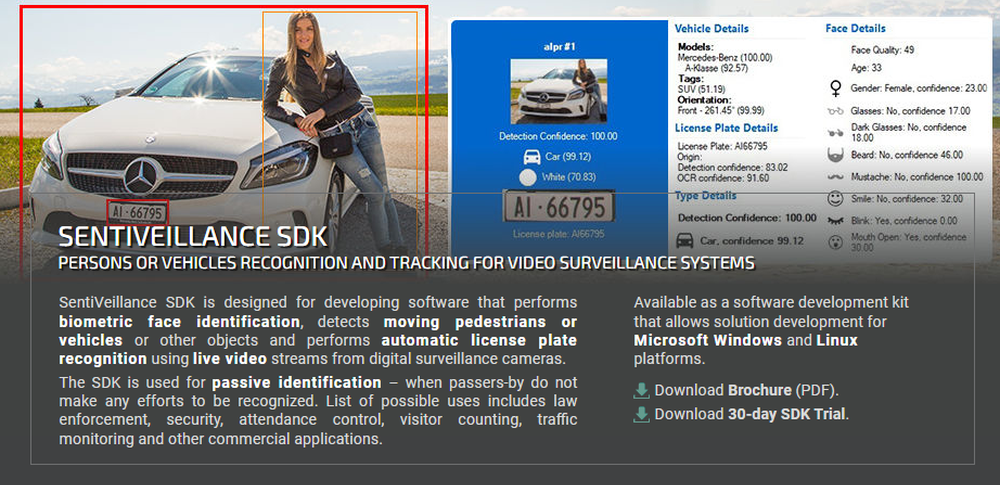Image resolution: width=1000 pixels, height=485 pixels.
Task: Click Detection Confidence: 100.00 in blue panel
Action: coord(558,137)
